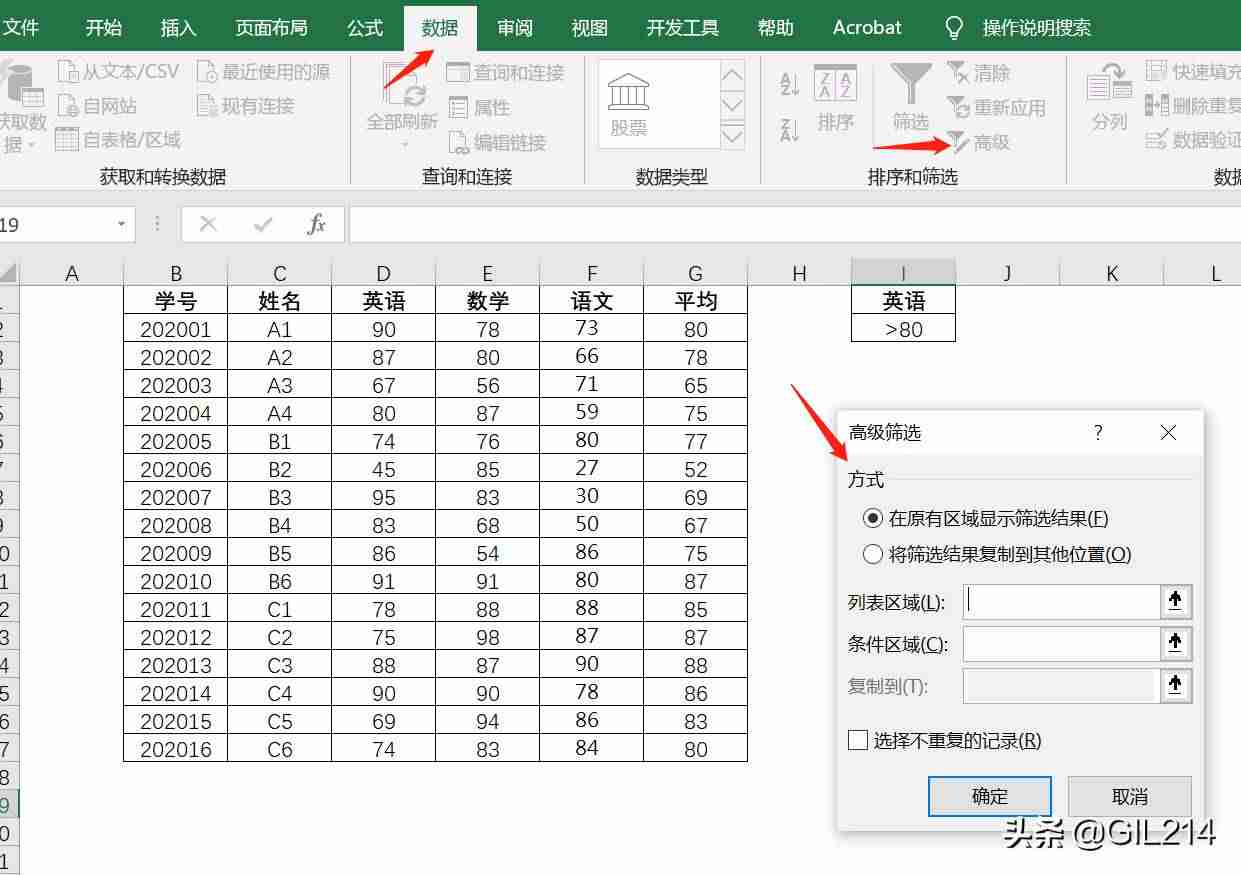Viewport: 1241px width, 875px height.
Task: Click Reapply filter (重新应用)
Action: click(996, 107)
